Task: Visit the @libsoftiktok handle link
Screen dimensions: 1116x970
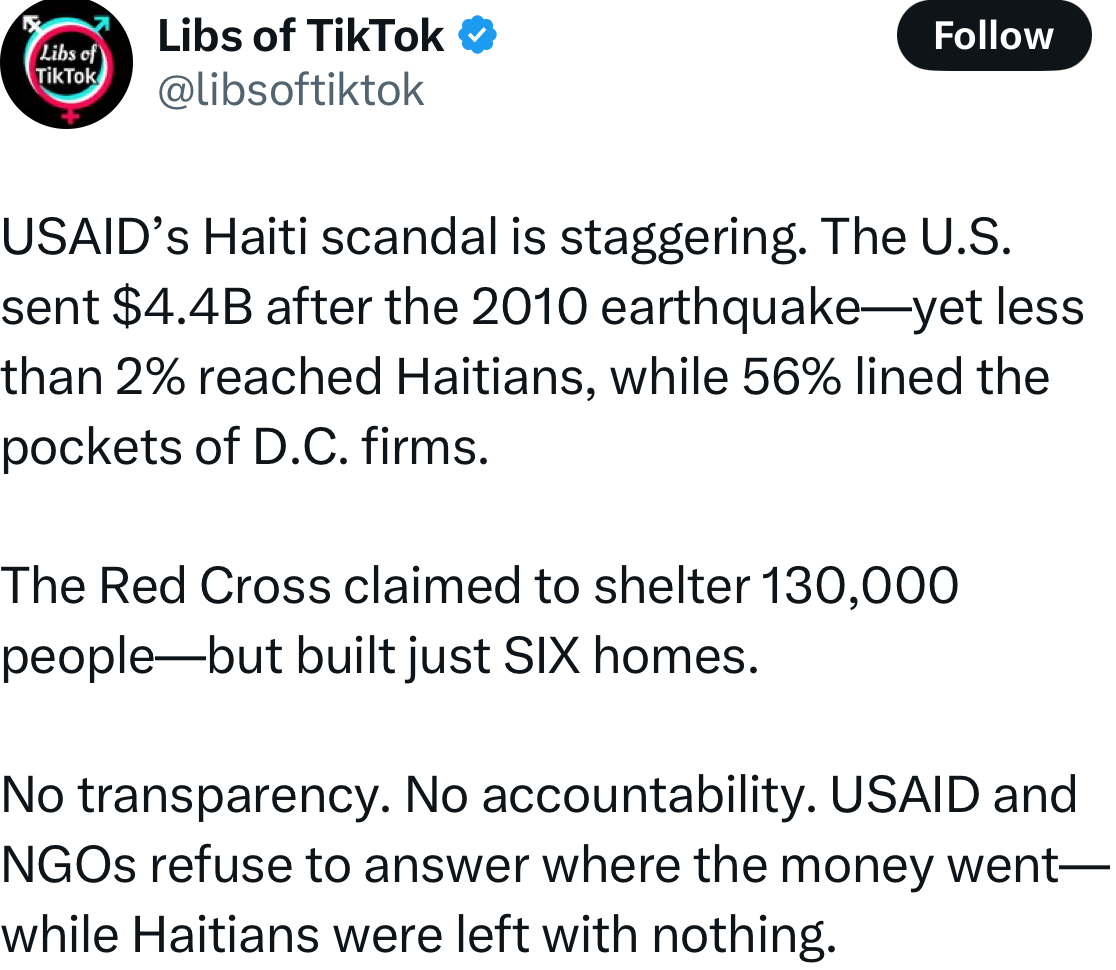Action: (291, 91)
